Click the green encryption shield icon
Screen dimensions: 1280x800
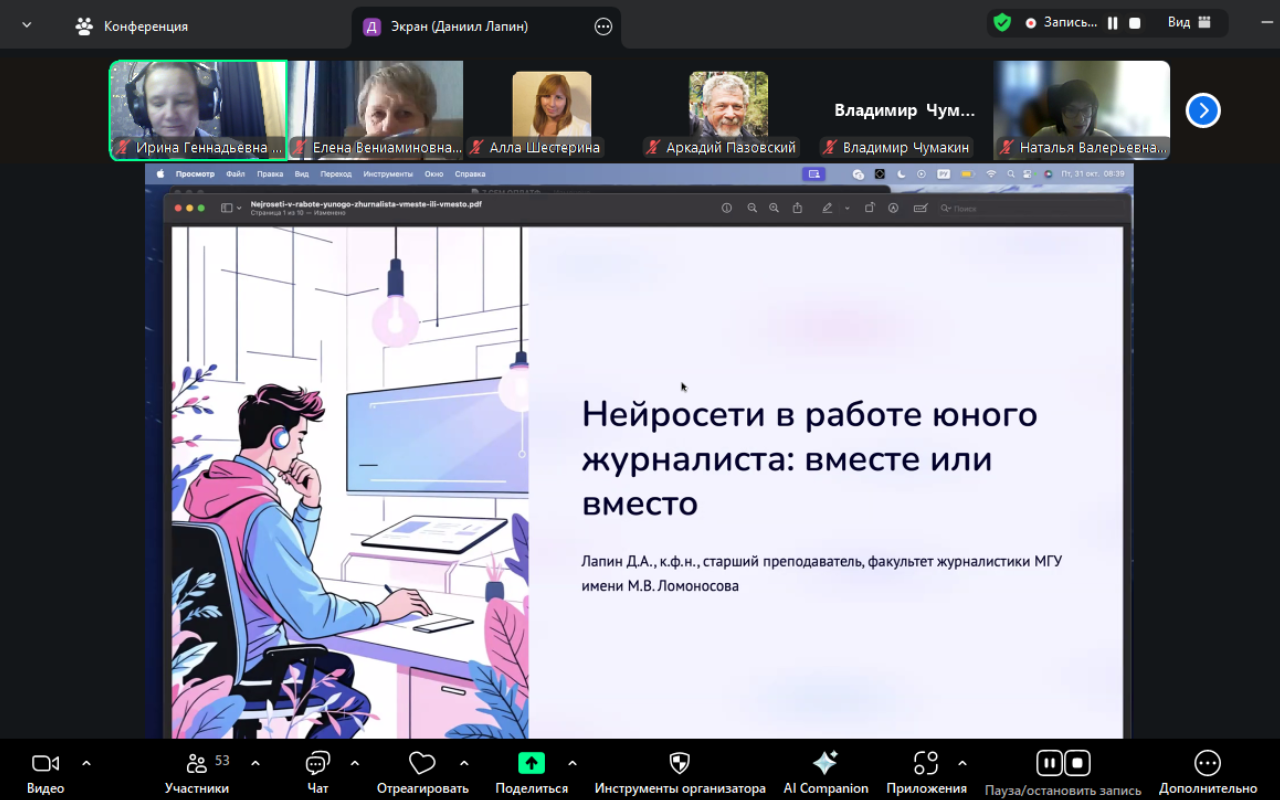click(1002, 23)
